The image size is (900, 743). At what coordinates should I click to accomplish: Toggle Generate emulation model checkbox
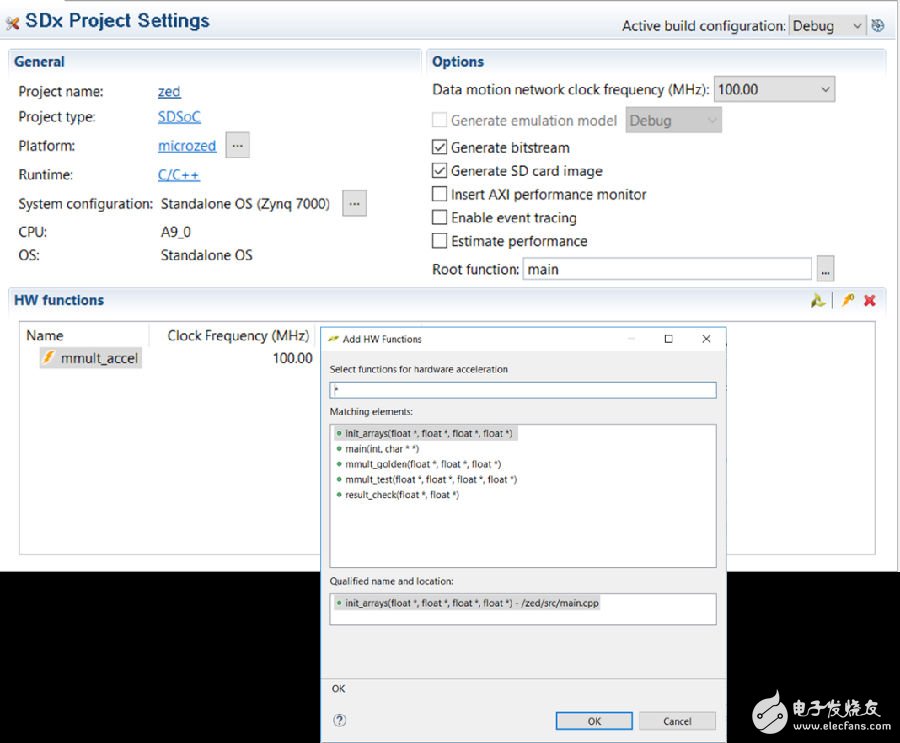tap(439, 120)
